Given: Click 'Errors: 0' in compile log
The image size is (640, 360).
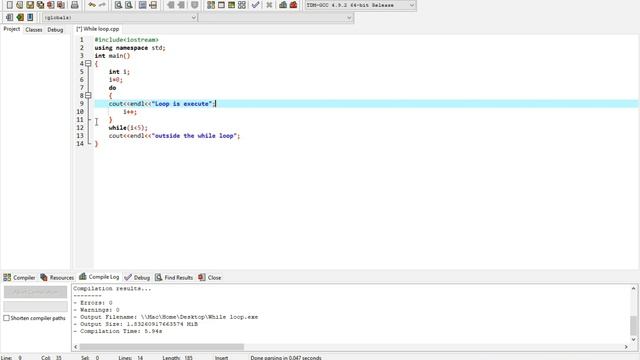Looking at the screenshot, I should tap(93, 302).
